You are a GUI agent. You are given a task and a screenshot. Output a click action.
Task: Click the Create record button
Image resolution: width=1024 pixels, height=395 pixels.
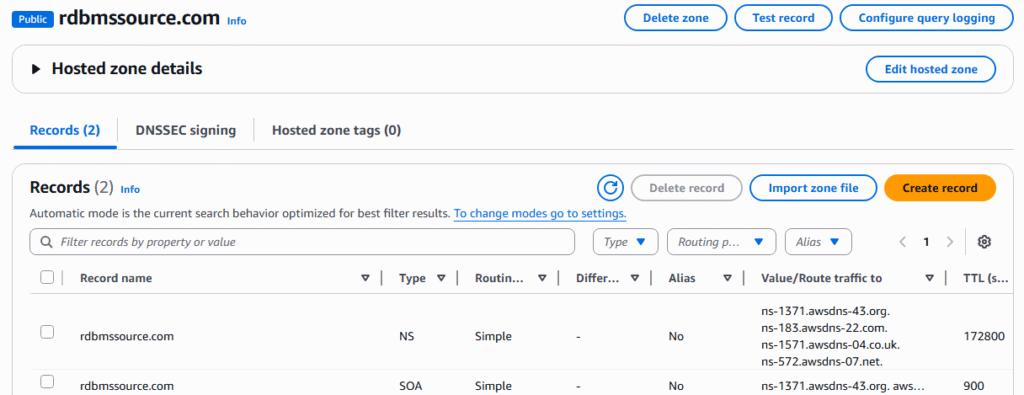(x=940, y=188)
